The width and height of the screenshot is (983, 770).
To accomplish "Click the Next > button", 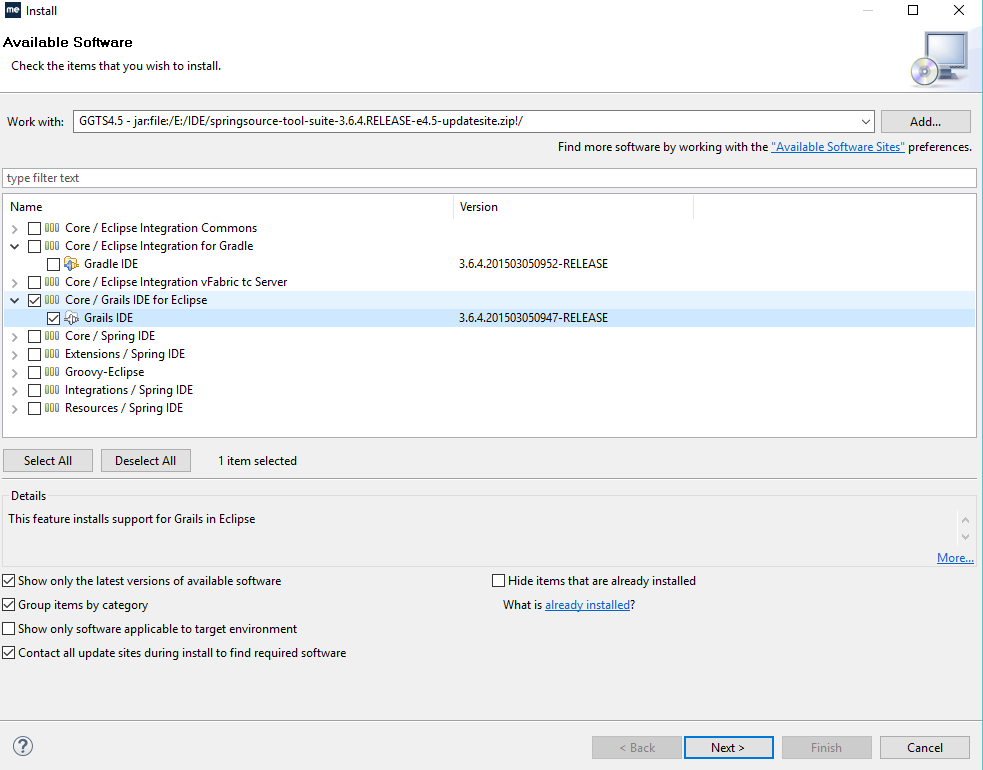I will click(728, 747).
